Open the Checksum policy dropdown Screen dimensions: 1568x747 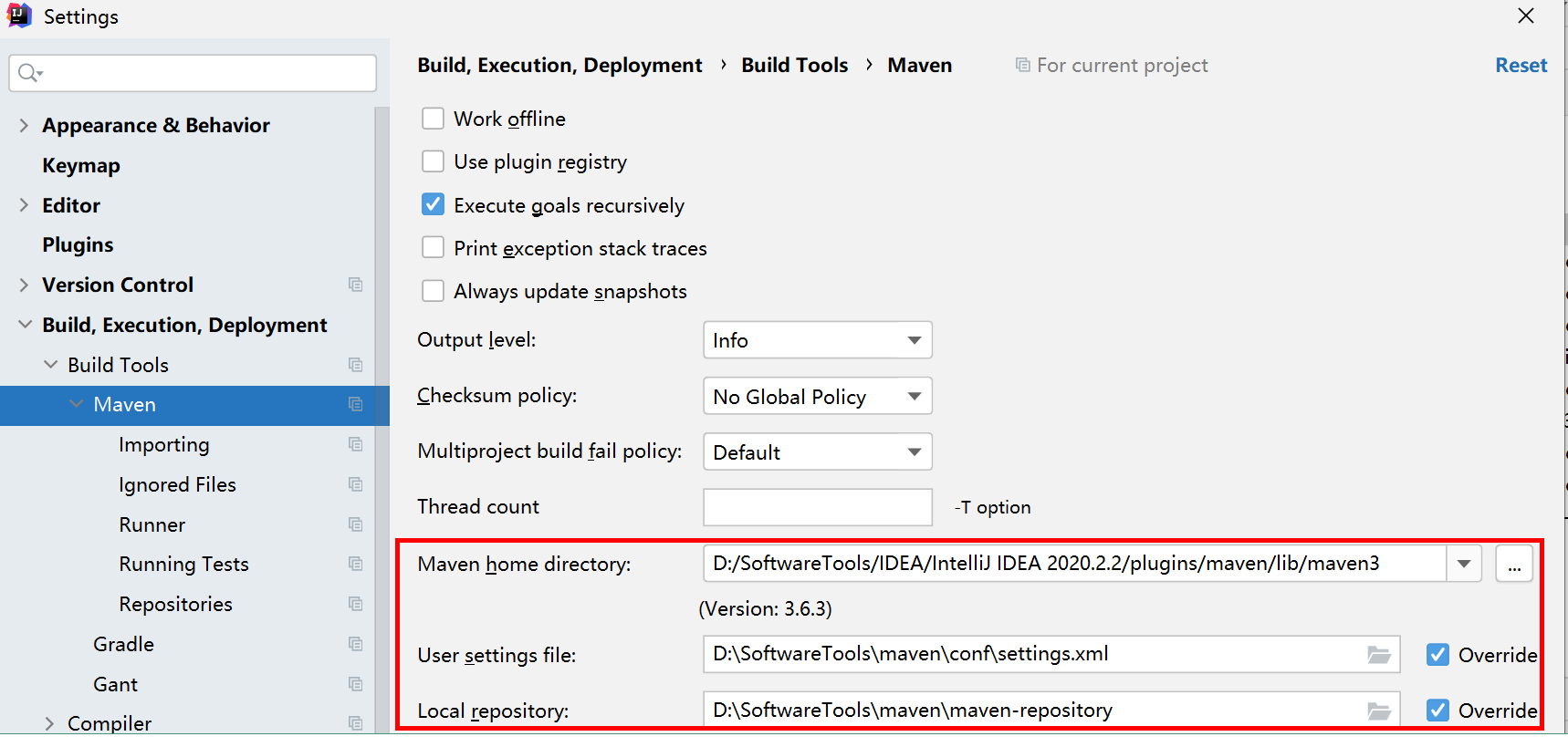[x=817, y=396]
